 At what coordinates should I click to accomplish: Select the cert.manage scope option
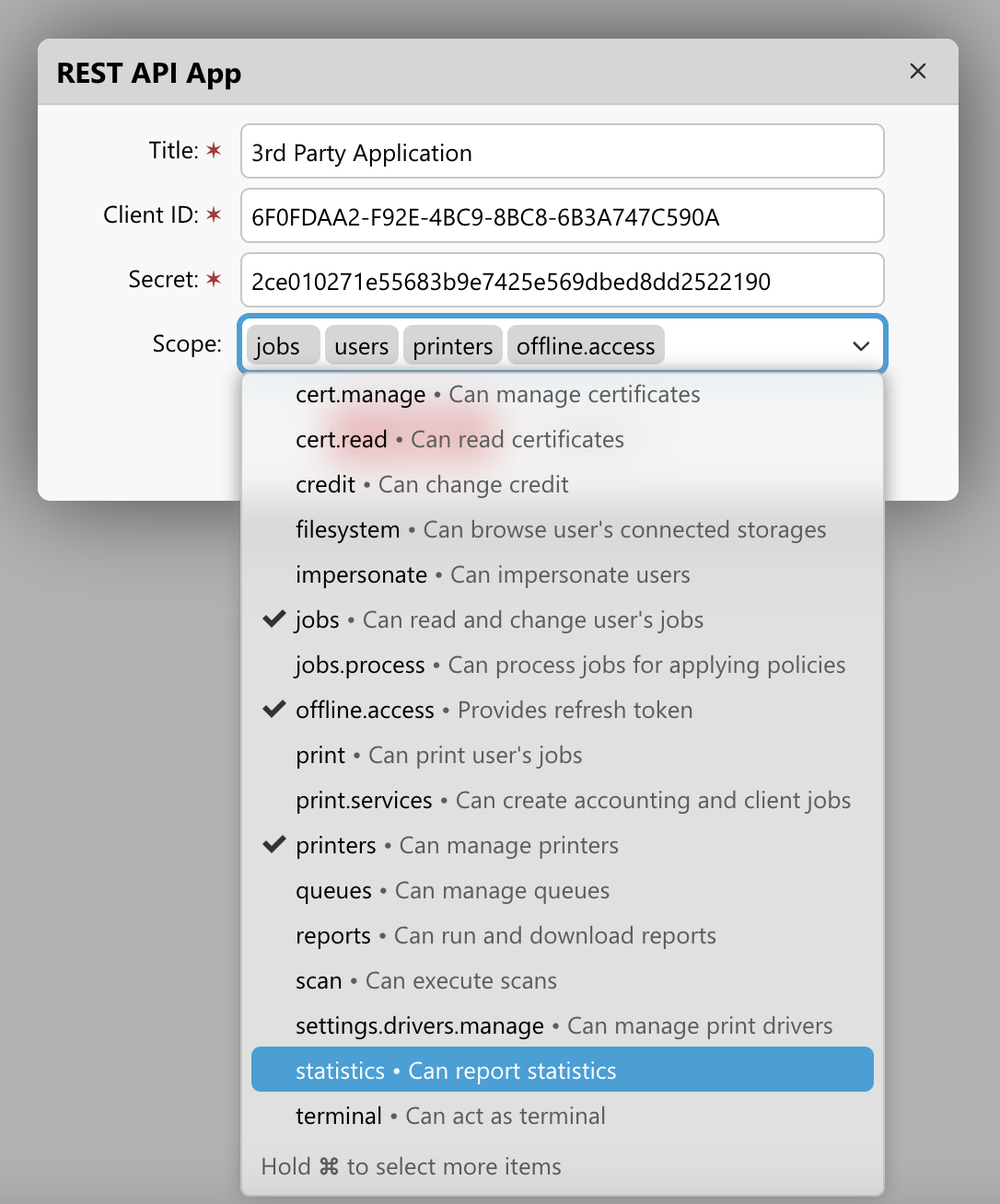click(497, 394)
